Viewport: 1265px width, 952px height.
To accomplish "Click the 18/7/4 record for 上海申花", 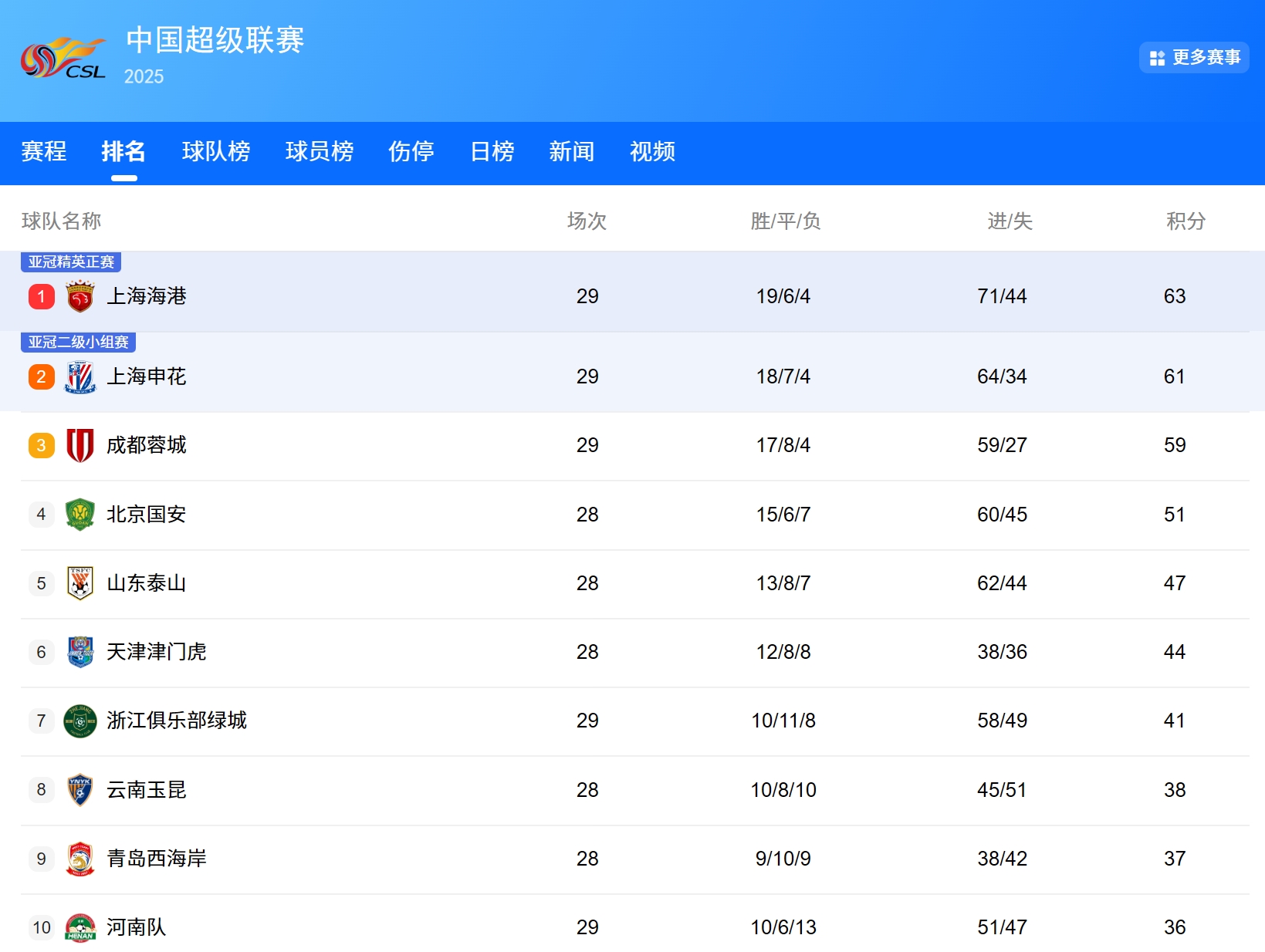I will click(x=783, y=376).
